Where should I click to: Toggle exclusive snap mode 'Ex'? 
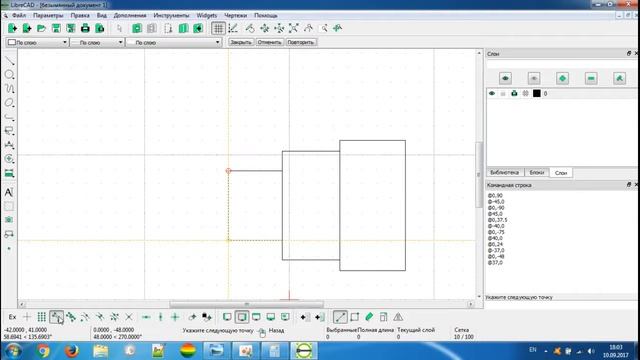[13, 317]
